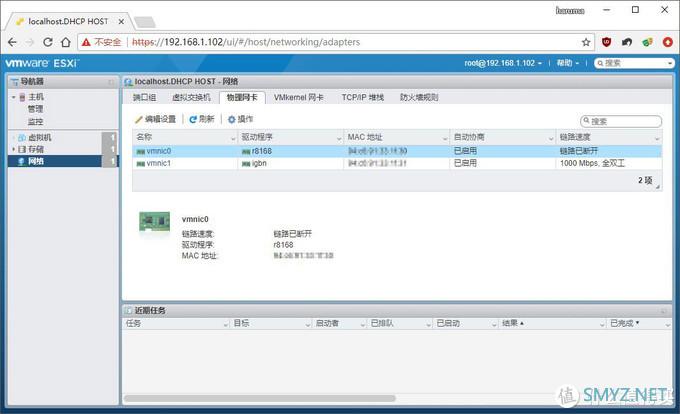Open the firewall rules tab

point(418,98)
